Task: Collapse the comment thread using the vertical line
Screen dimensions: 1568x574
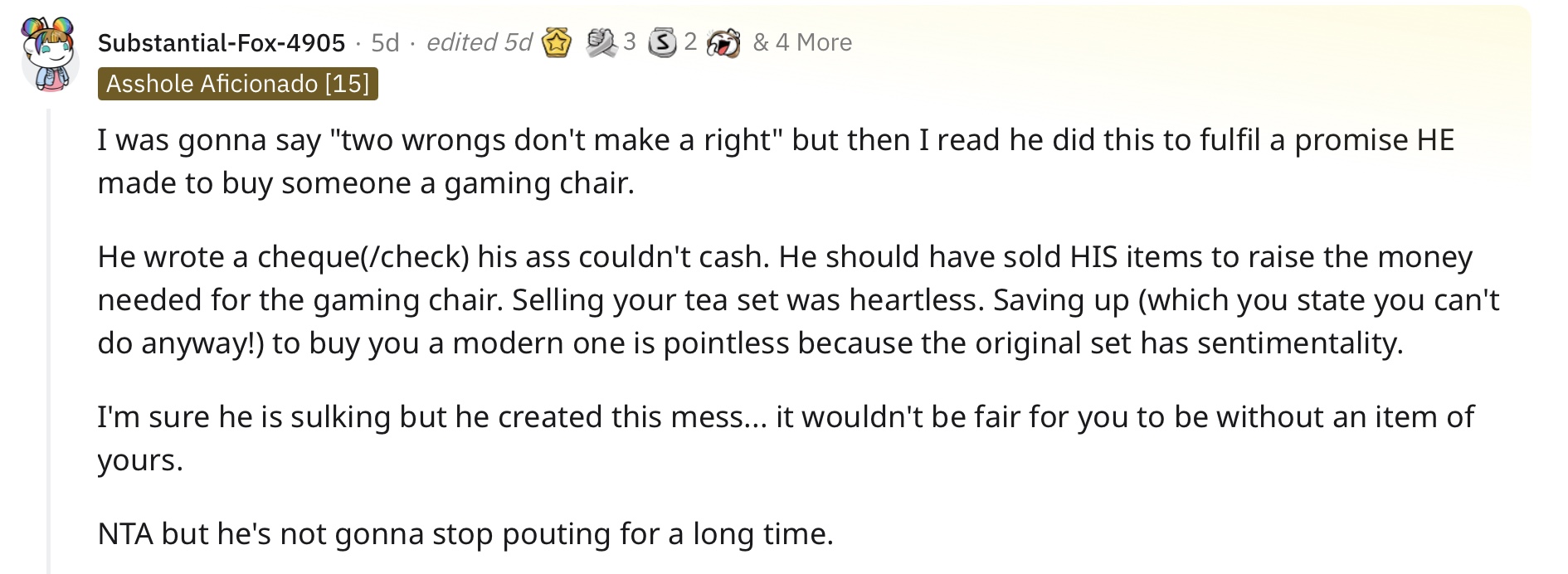Action: click(48, 340)
